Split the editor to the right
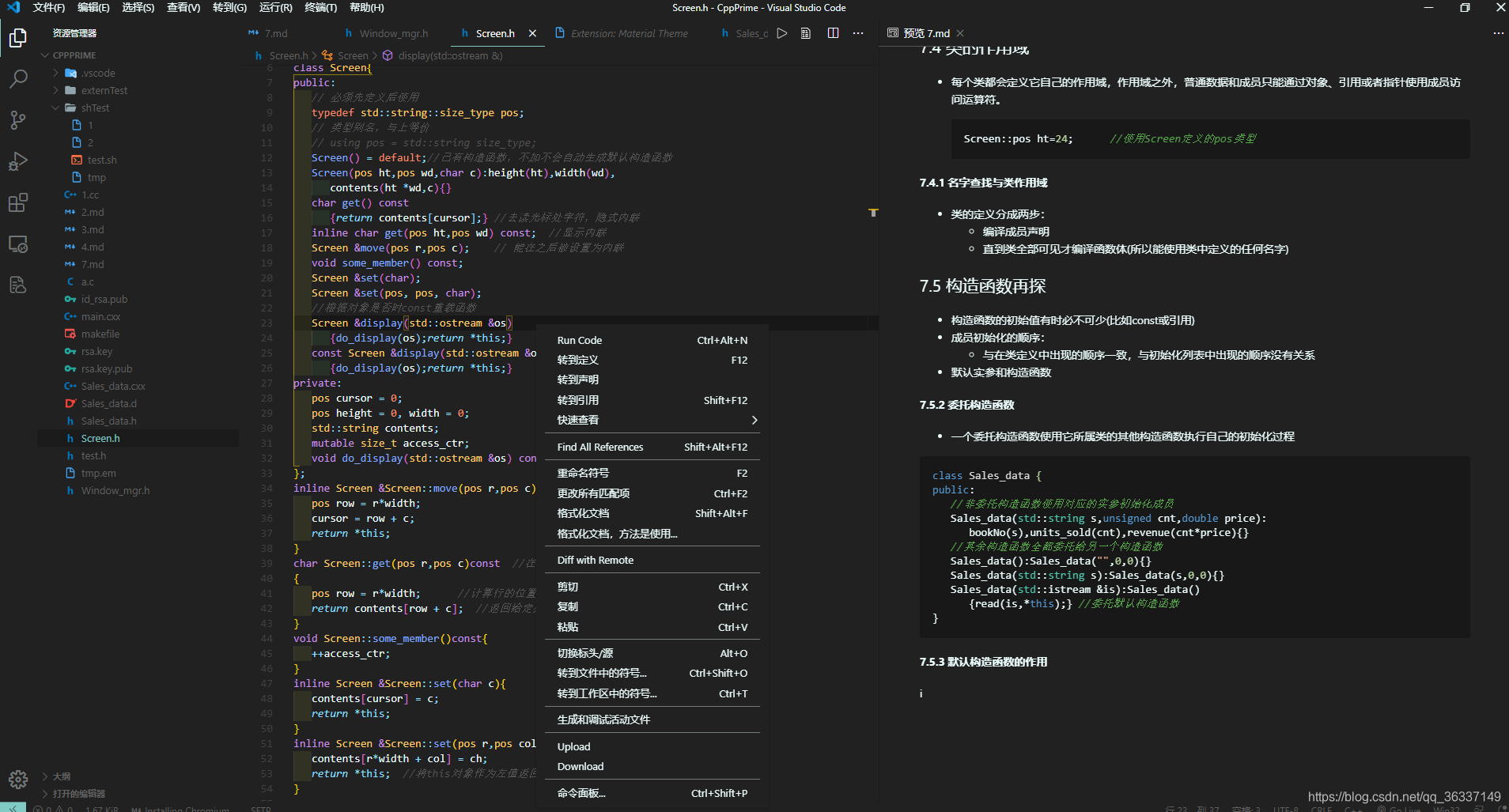The height and width of the screenshot is (812, 1509). 833,33
